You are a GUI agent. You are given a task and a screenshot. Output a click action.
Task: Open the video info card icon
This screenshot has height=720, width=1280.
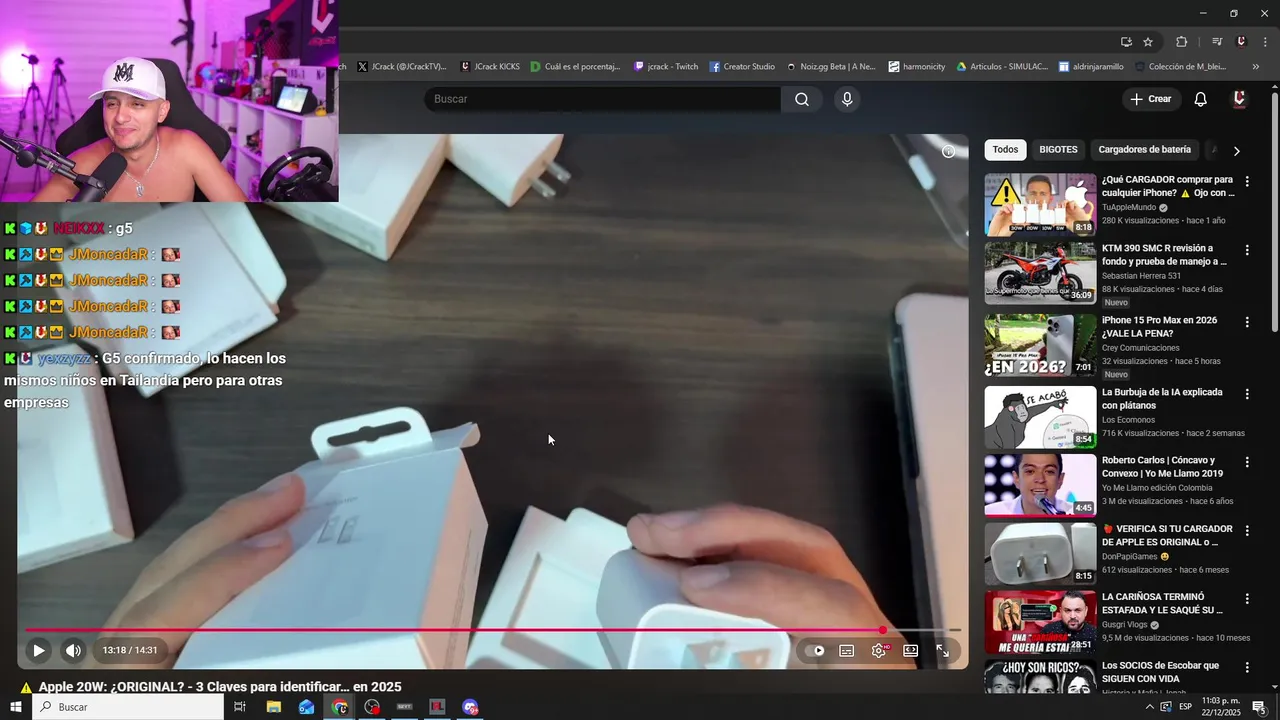pyautogui.click(x=948, y=151)
